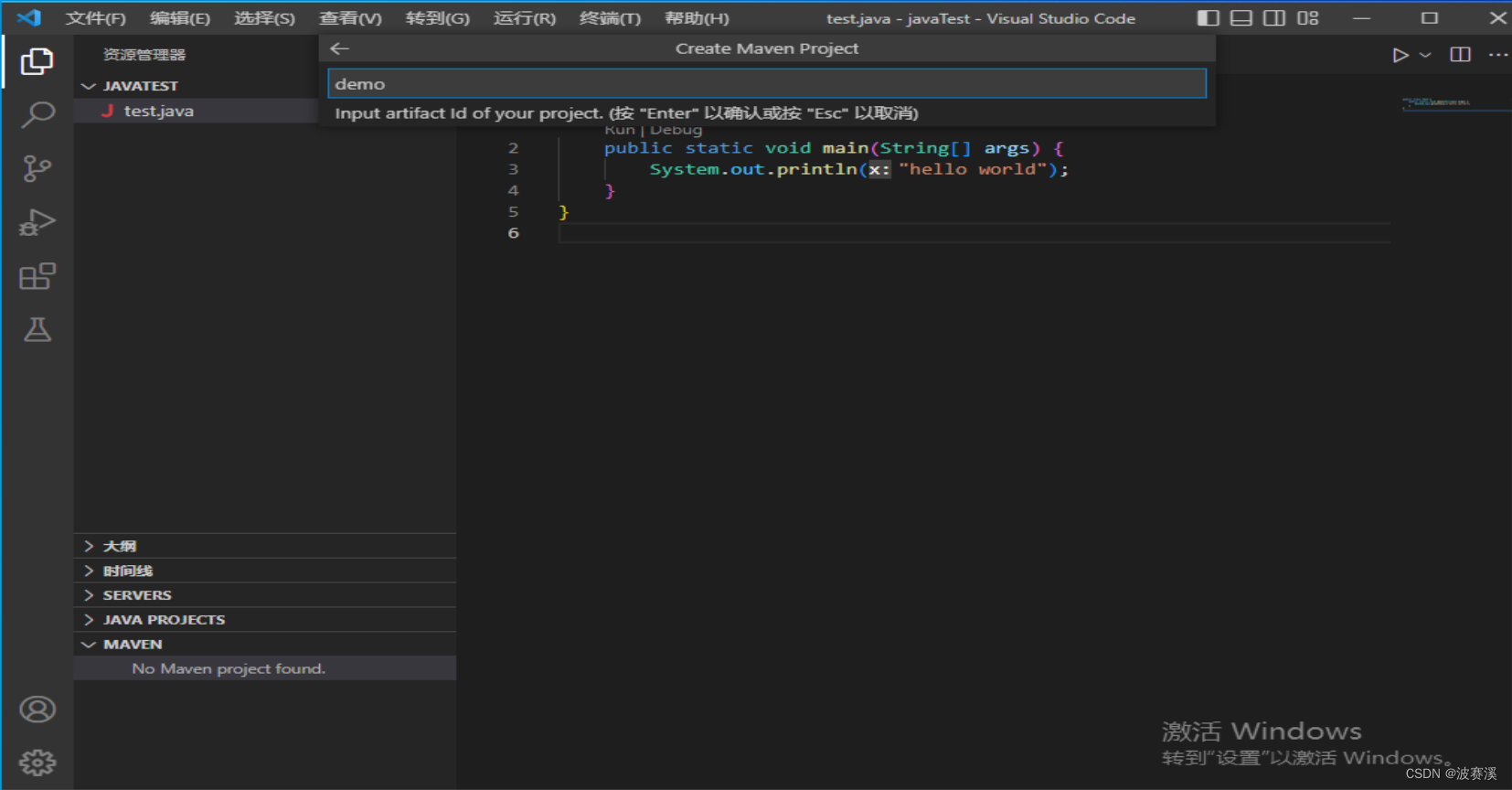Open run options dropdown next to play button
Image resolution: width=1512 pixels, height=790 pixels.
coord(1425,55)
